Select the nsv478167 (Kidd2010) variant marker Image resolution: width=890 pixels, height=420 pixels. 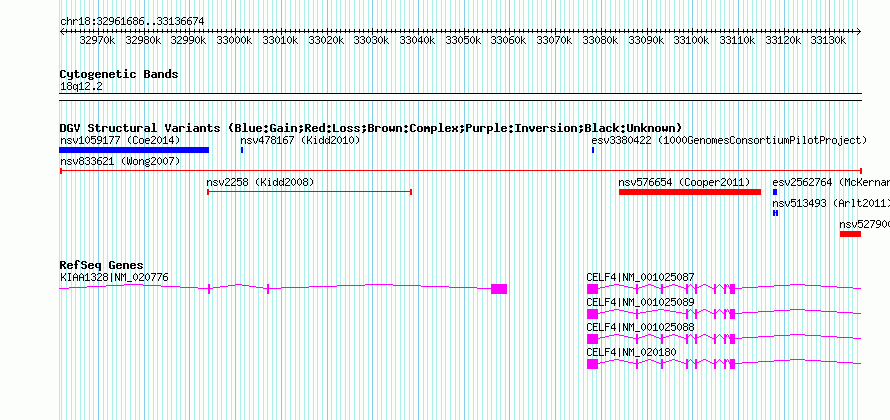(242, 150)
